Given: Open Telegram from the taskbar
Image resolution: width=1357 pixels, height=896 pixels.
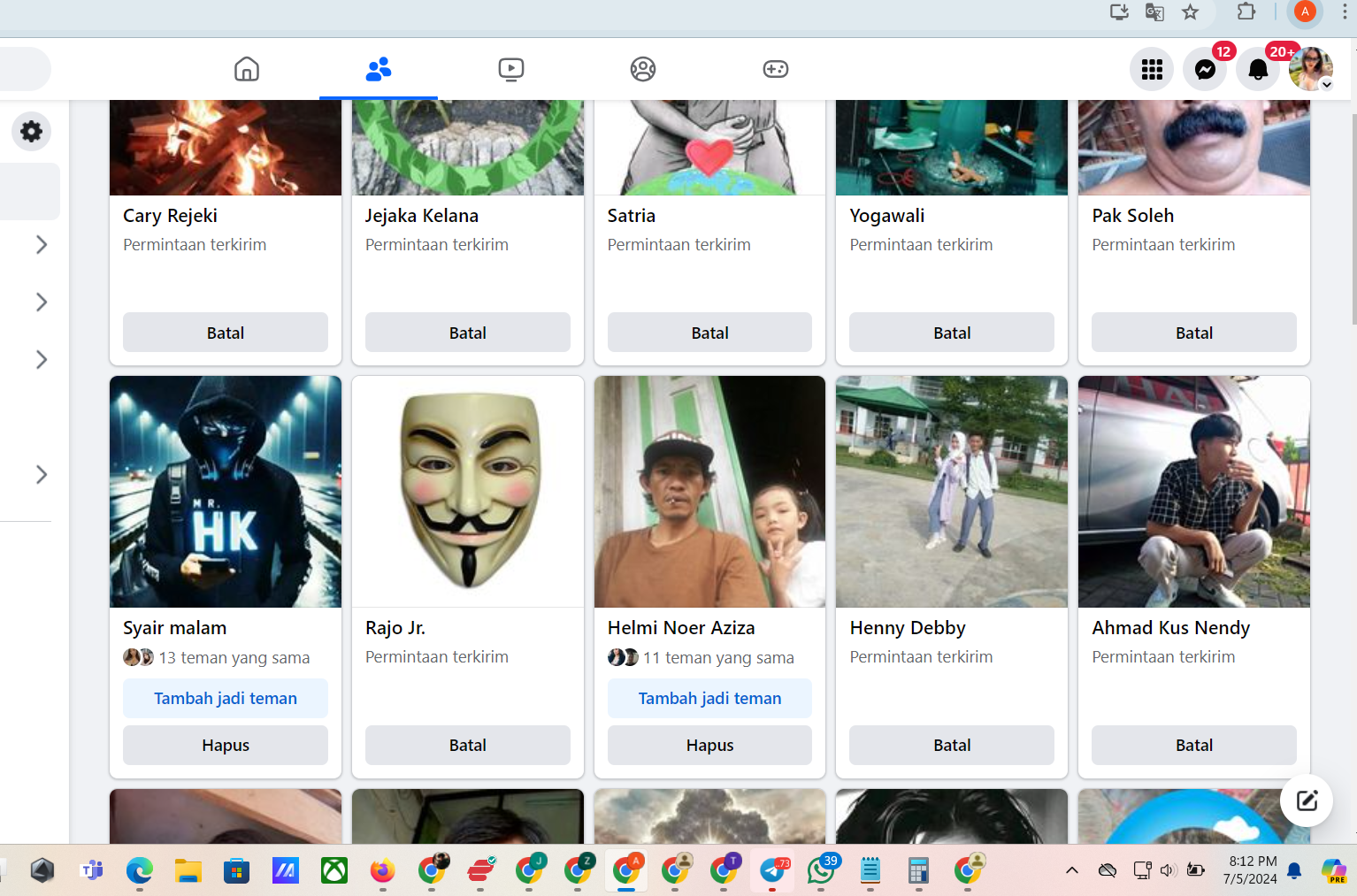Looking at the screenshot, I should pyautogui.click(x=773, y=871).
